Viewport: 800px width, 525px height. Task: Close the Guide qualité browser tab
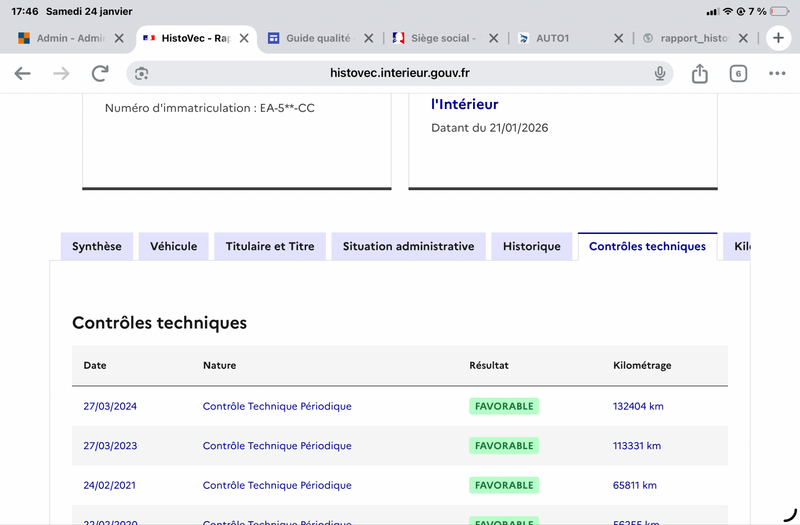pyautogui.click(x=368, y=38)
